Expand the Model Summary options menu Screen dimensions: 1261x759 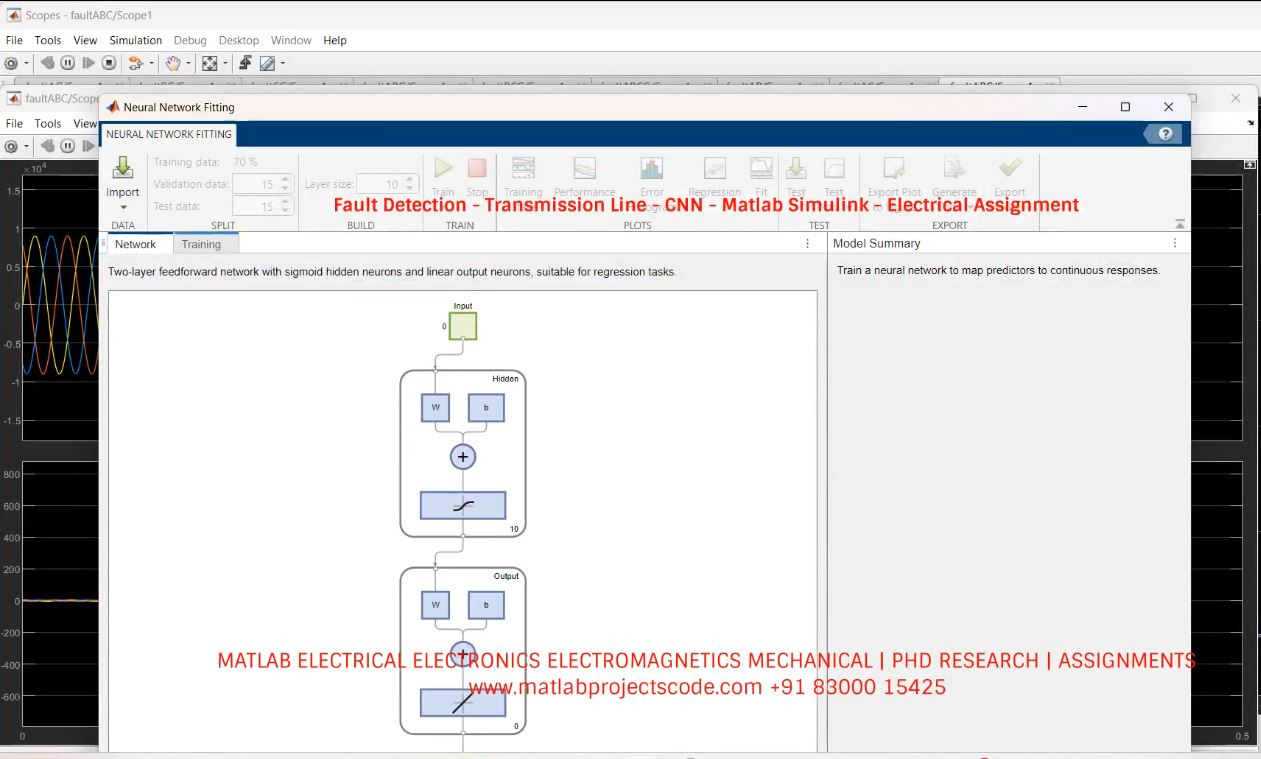coord(1175,243)
